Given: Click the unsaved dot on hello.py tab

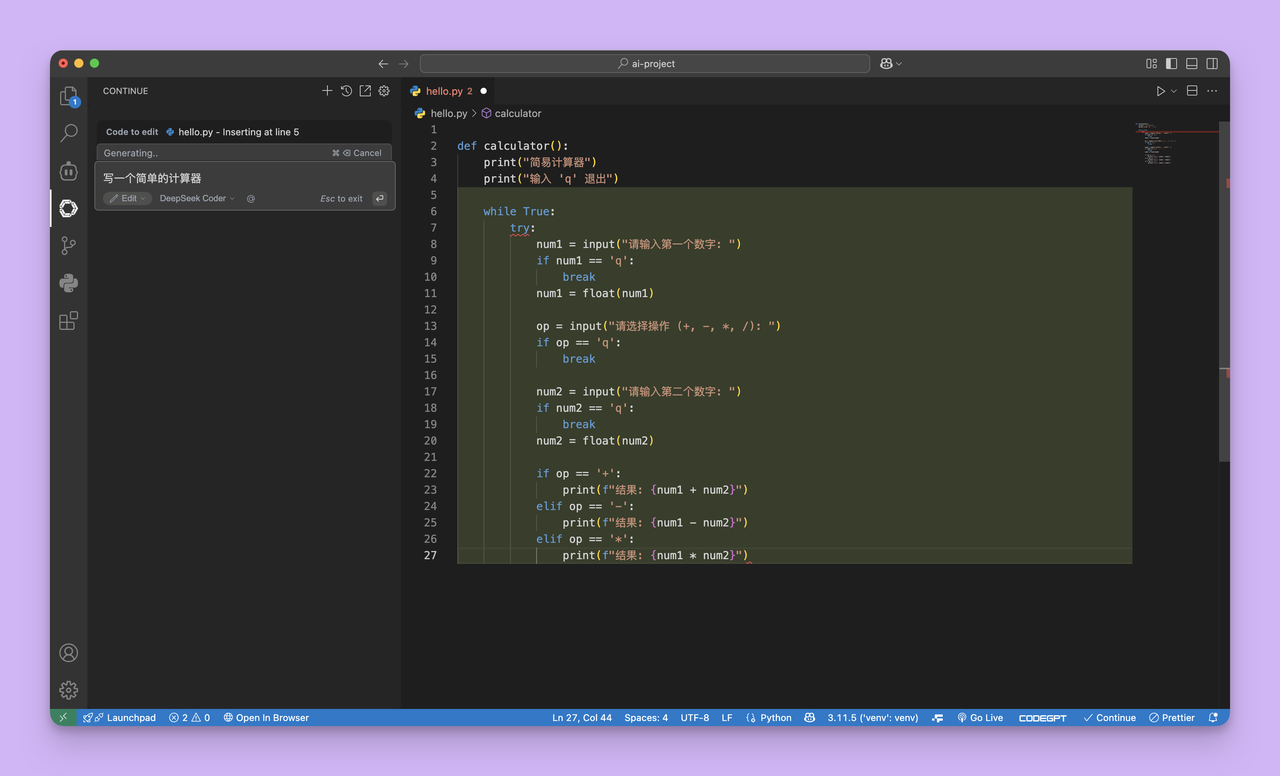Looking at the screenshot, I should pyautogui.click(x=483, y=91).
